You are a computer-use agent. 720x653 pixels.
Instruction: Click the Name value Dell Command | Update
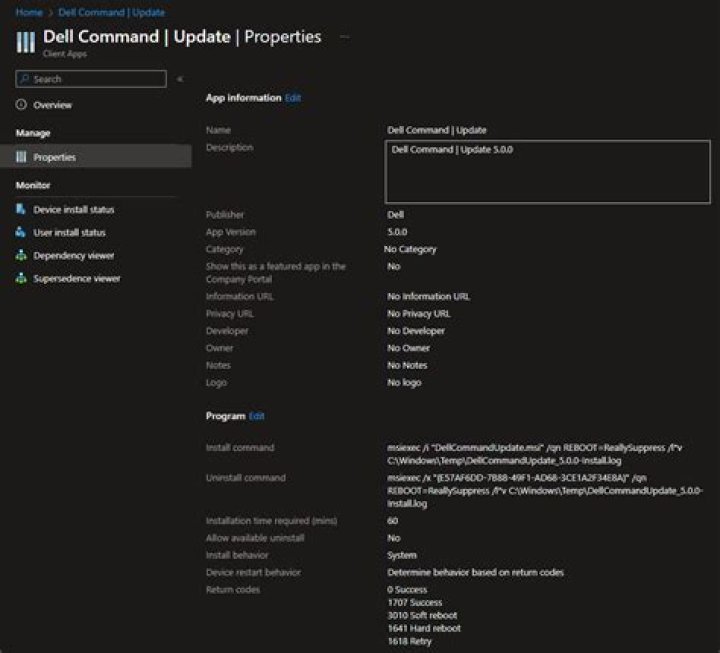pyautogui.click(x=437, y=130)
